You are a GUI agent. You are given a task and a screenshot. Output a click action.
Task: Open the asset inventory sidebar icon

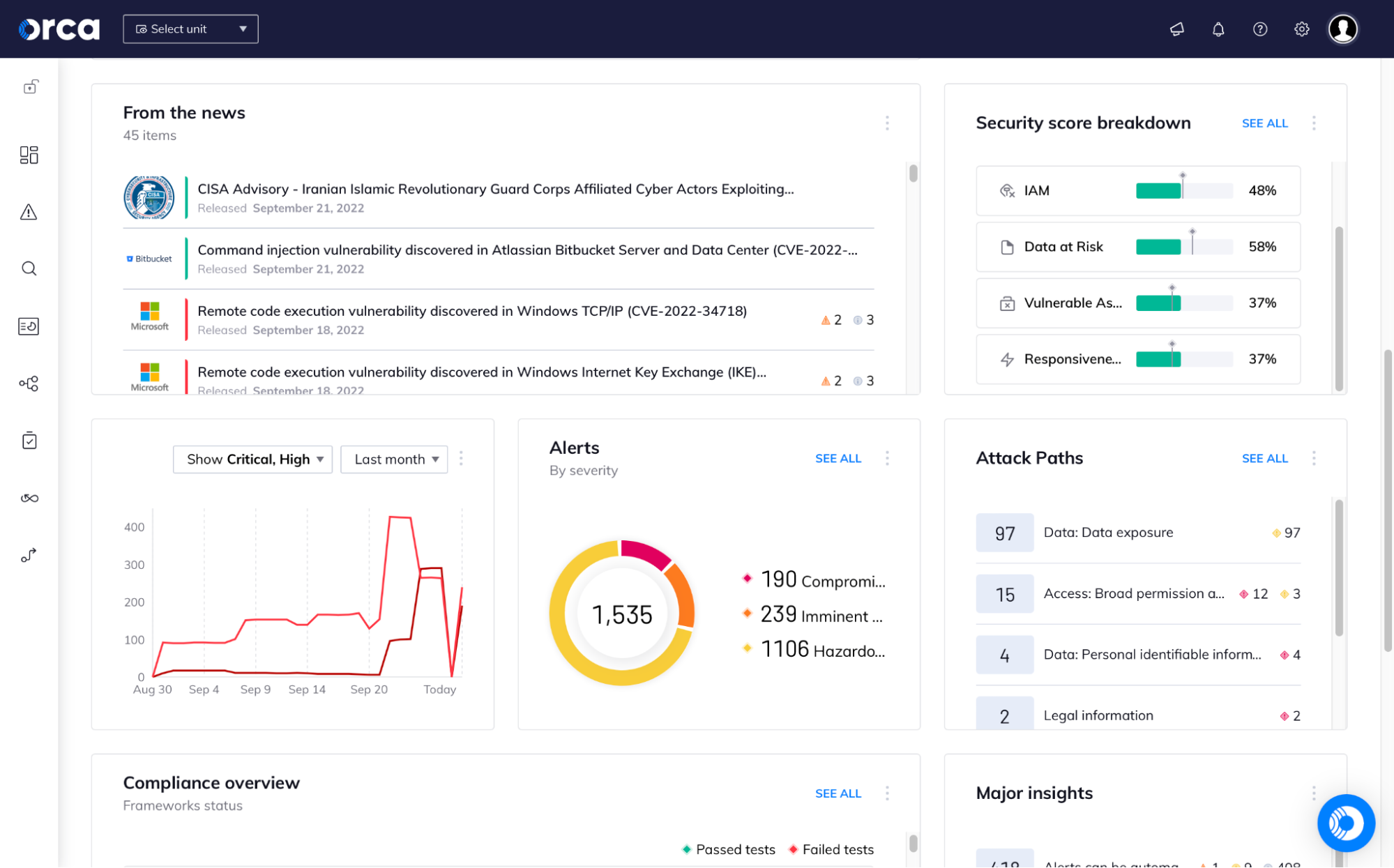[x=29, y=326]
